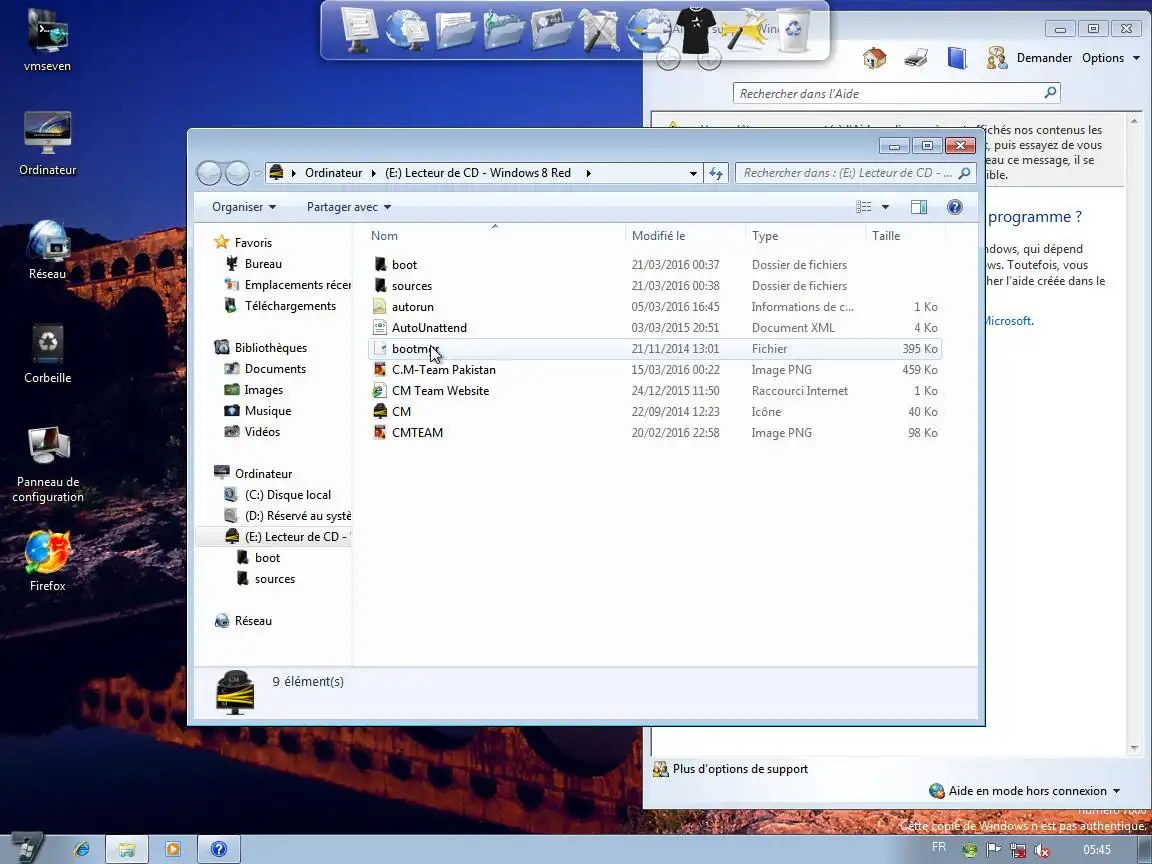Image resolution: width=1152 pixels, height=864 pixels.
Task: Open the music folder in the dock
Action: click(x=503, y=29)
